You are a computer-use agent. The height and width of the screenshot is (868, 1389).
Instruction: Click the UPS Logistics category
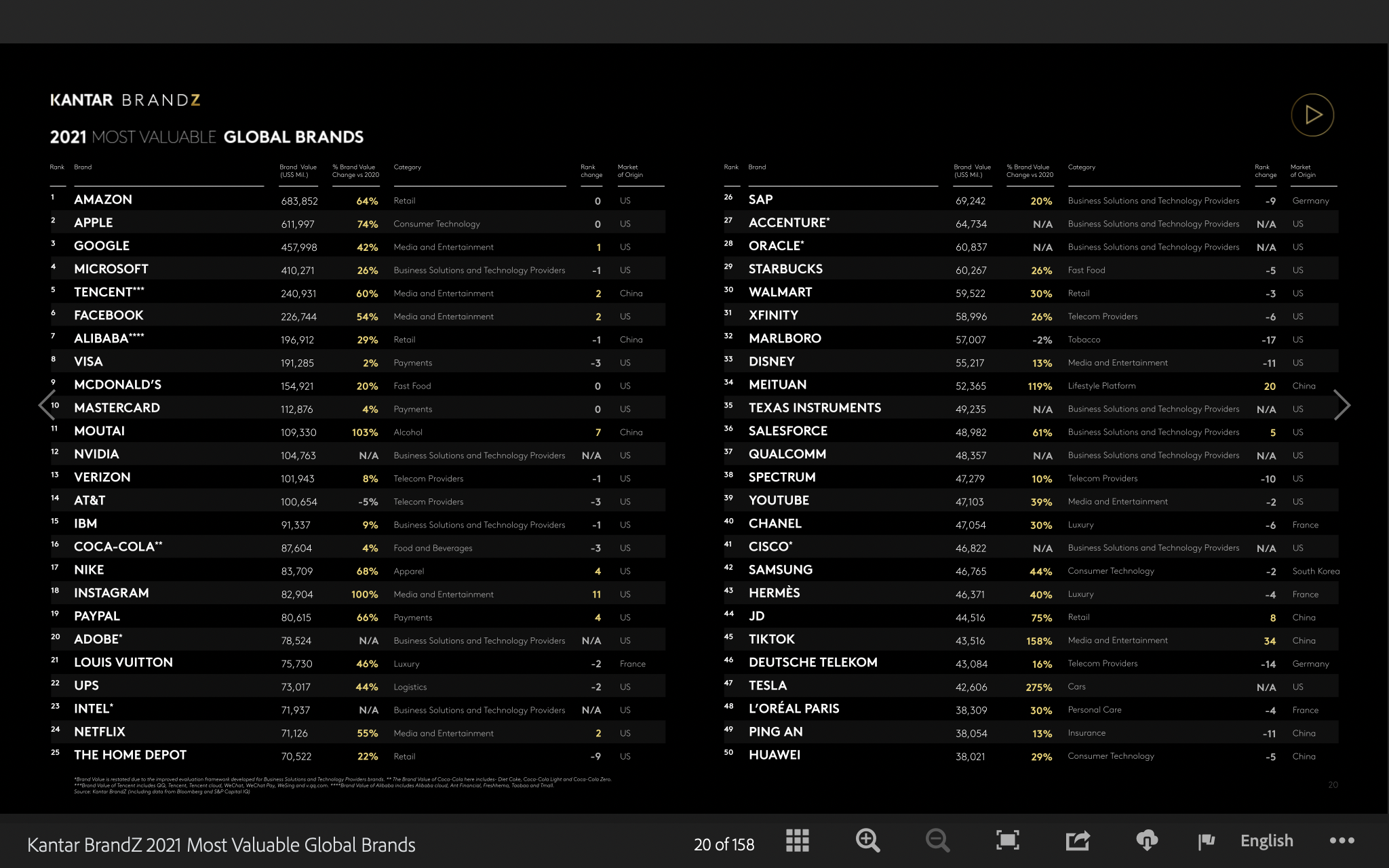pyautogui.click(x=410, y=687)
